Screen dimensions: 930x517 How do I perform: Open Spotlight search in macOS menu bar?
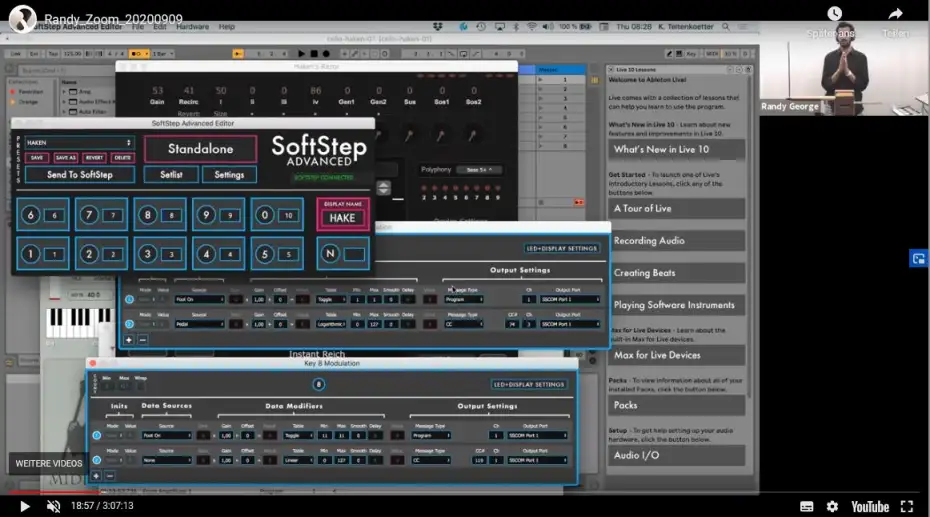726,27
